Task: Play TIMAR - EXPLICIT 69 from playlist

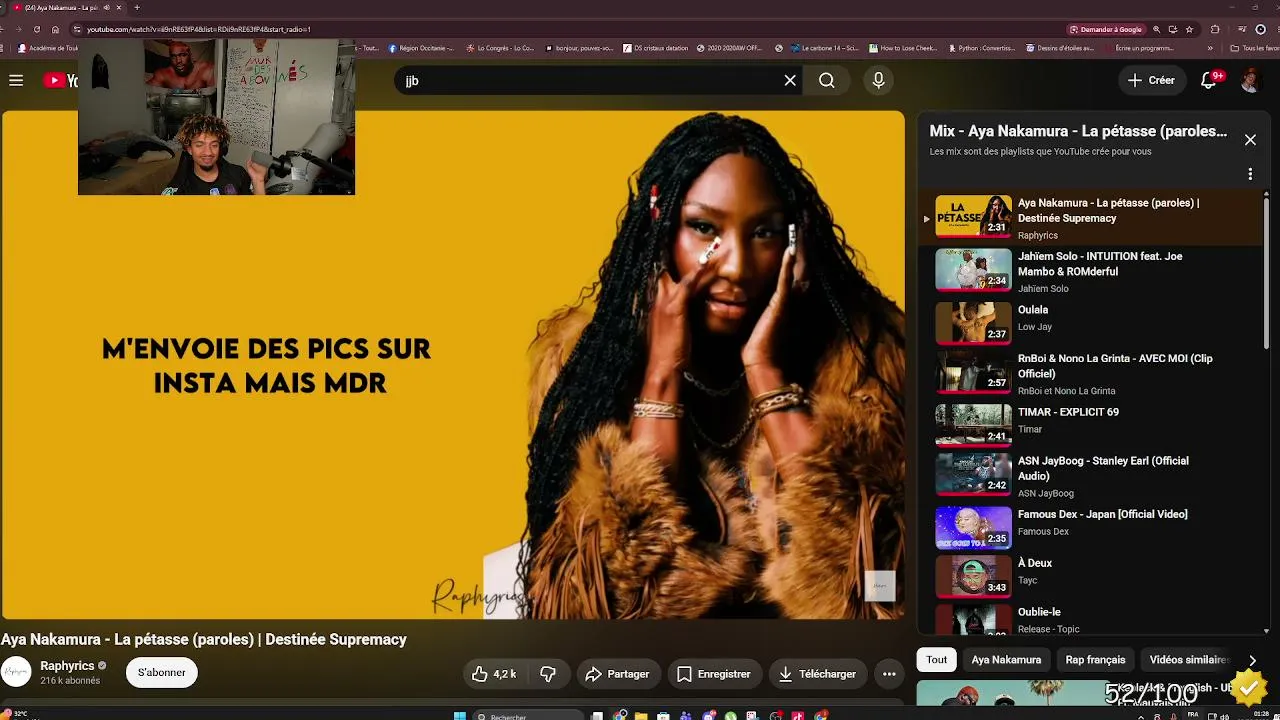Action: click(x=1090, y=424)
